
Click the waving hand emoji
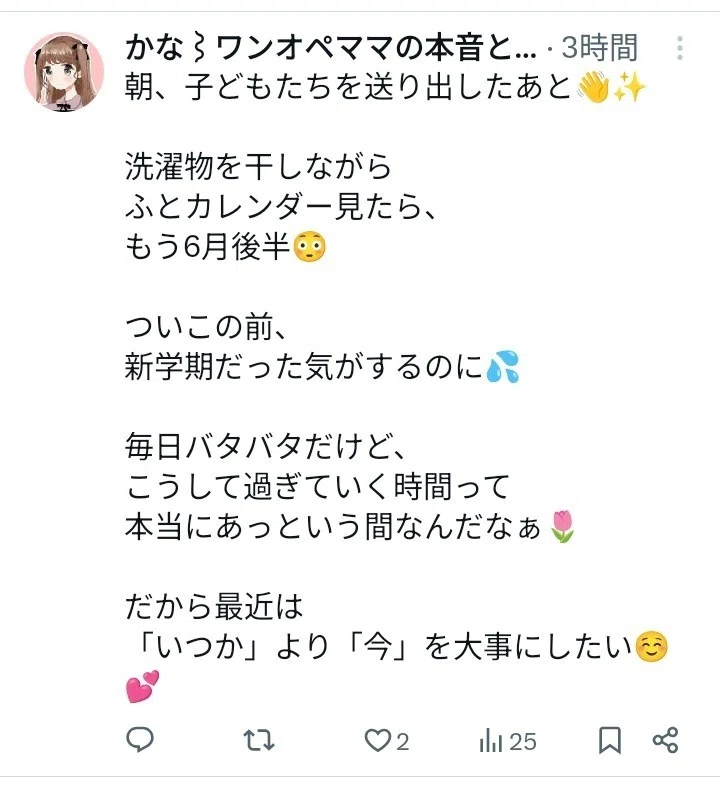coord(593,87)
